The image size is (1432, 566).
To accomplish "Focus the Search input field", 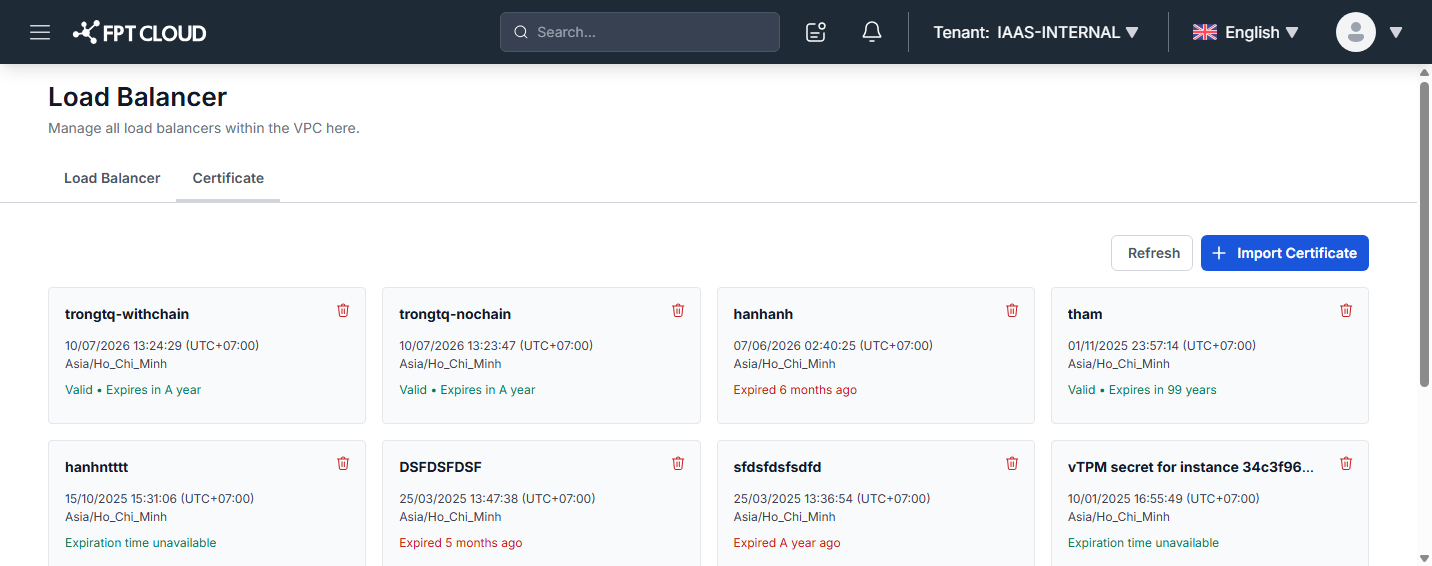I will [640, 32].
